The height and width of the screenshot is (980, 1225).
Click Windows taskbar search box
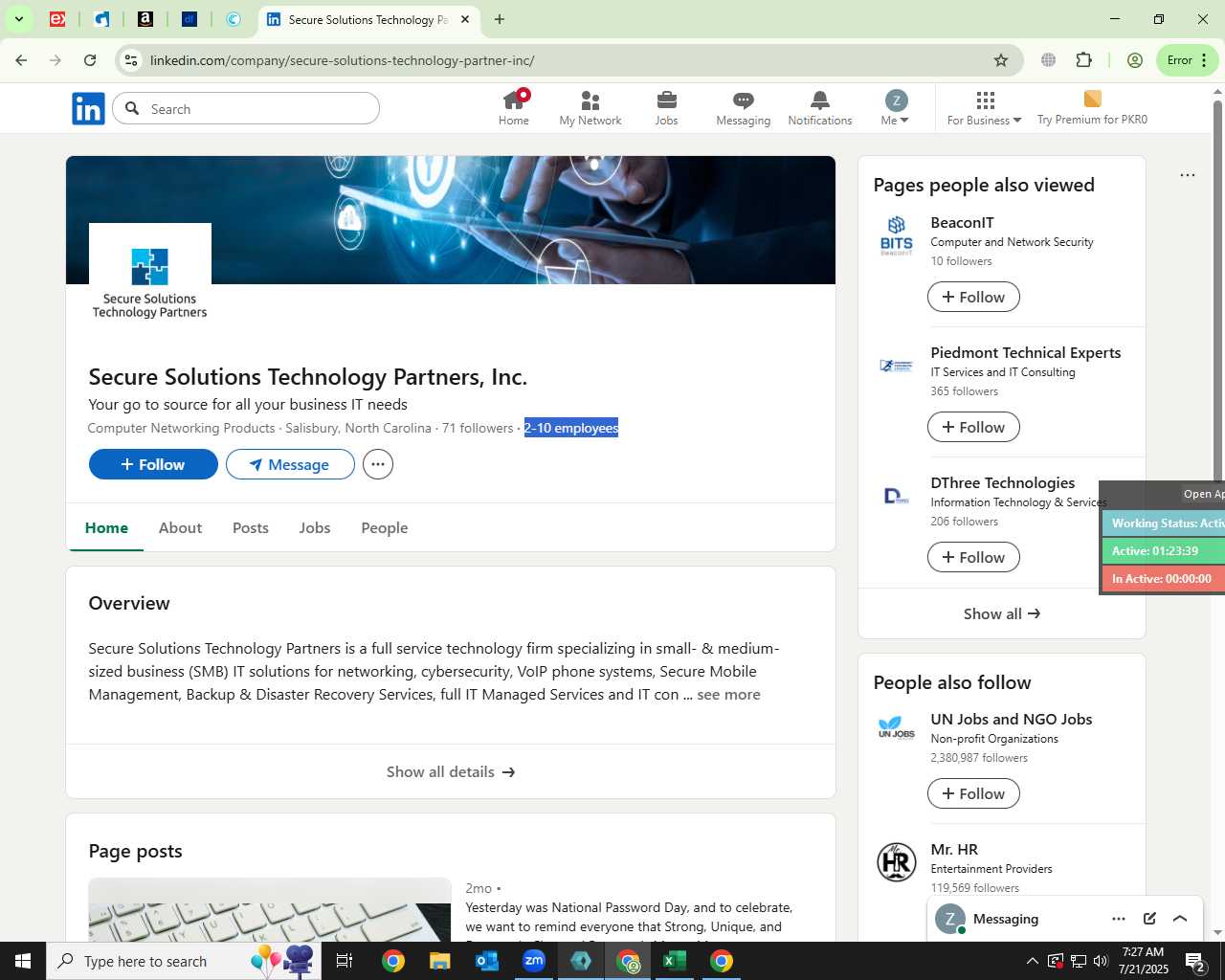pyautogui.click(x=184, y=961)
